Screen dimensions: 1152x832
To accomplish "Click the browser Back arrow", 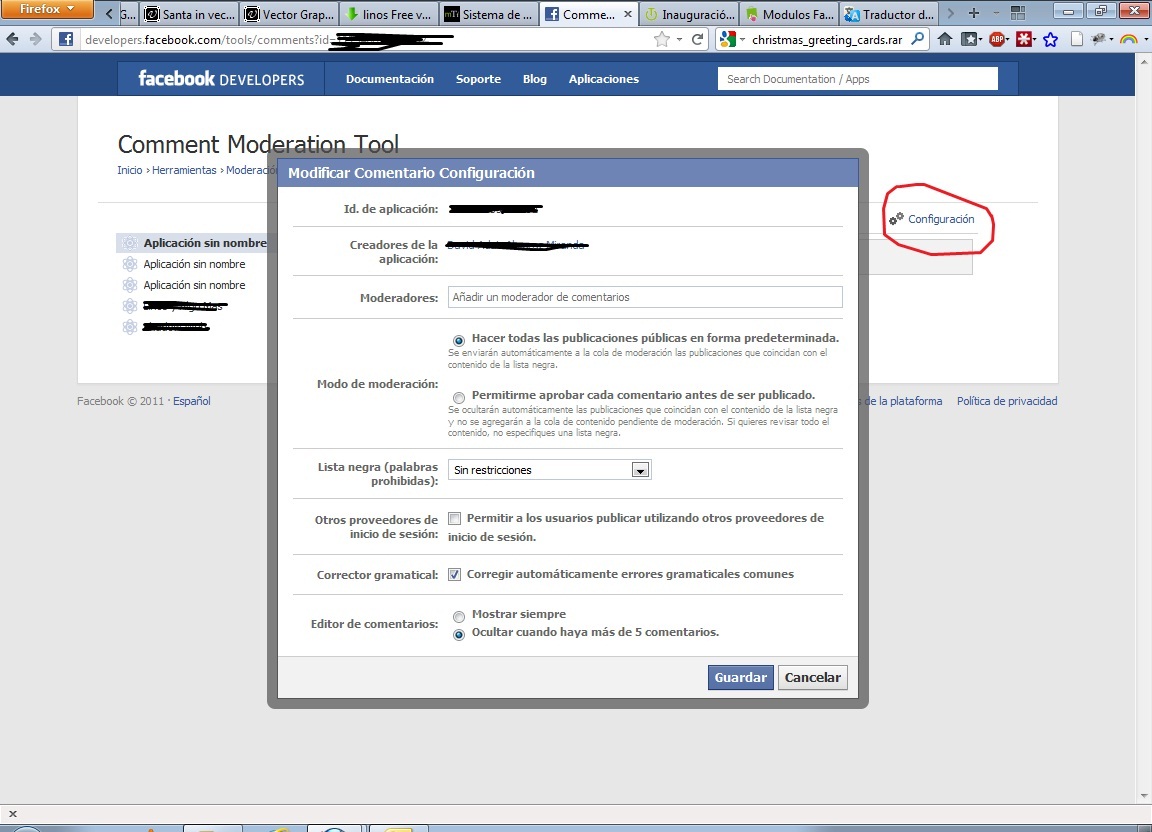I will pyautogui.click(x=12, y=40).
